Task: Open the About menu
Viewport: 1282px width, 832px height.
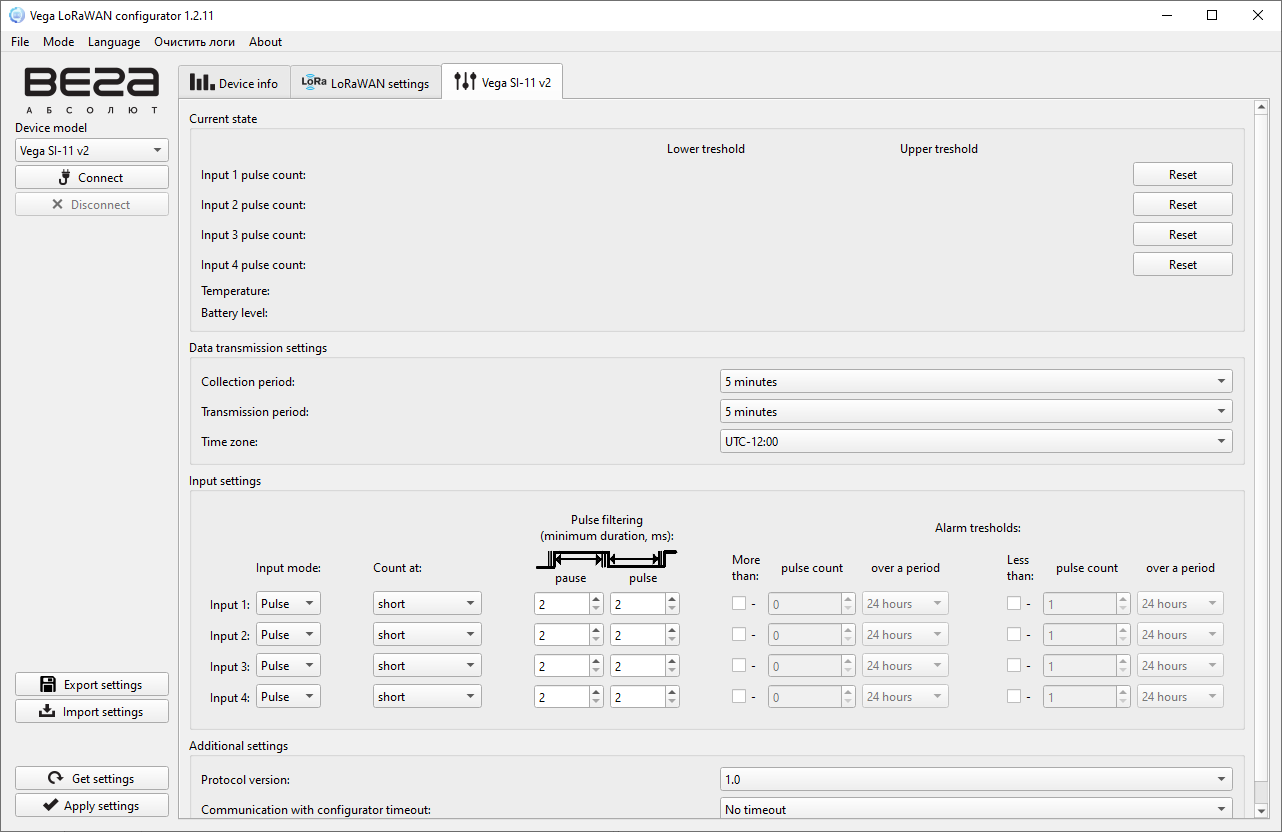Action: pos(266,42)
